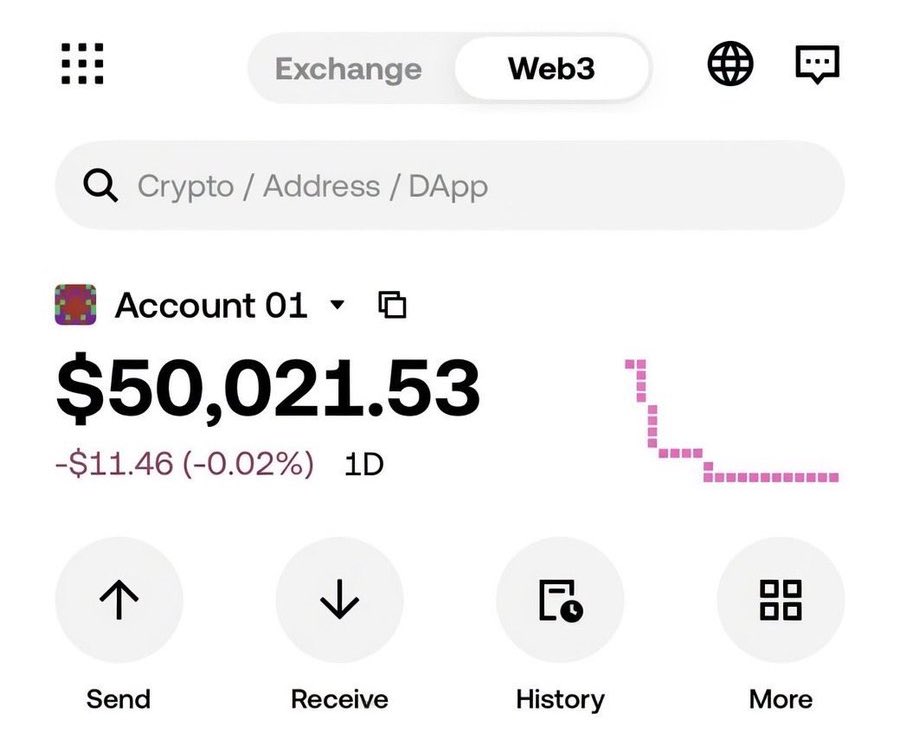Switch to the Exchange mode
900x738 pixels.
click(348, 69)
